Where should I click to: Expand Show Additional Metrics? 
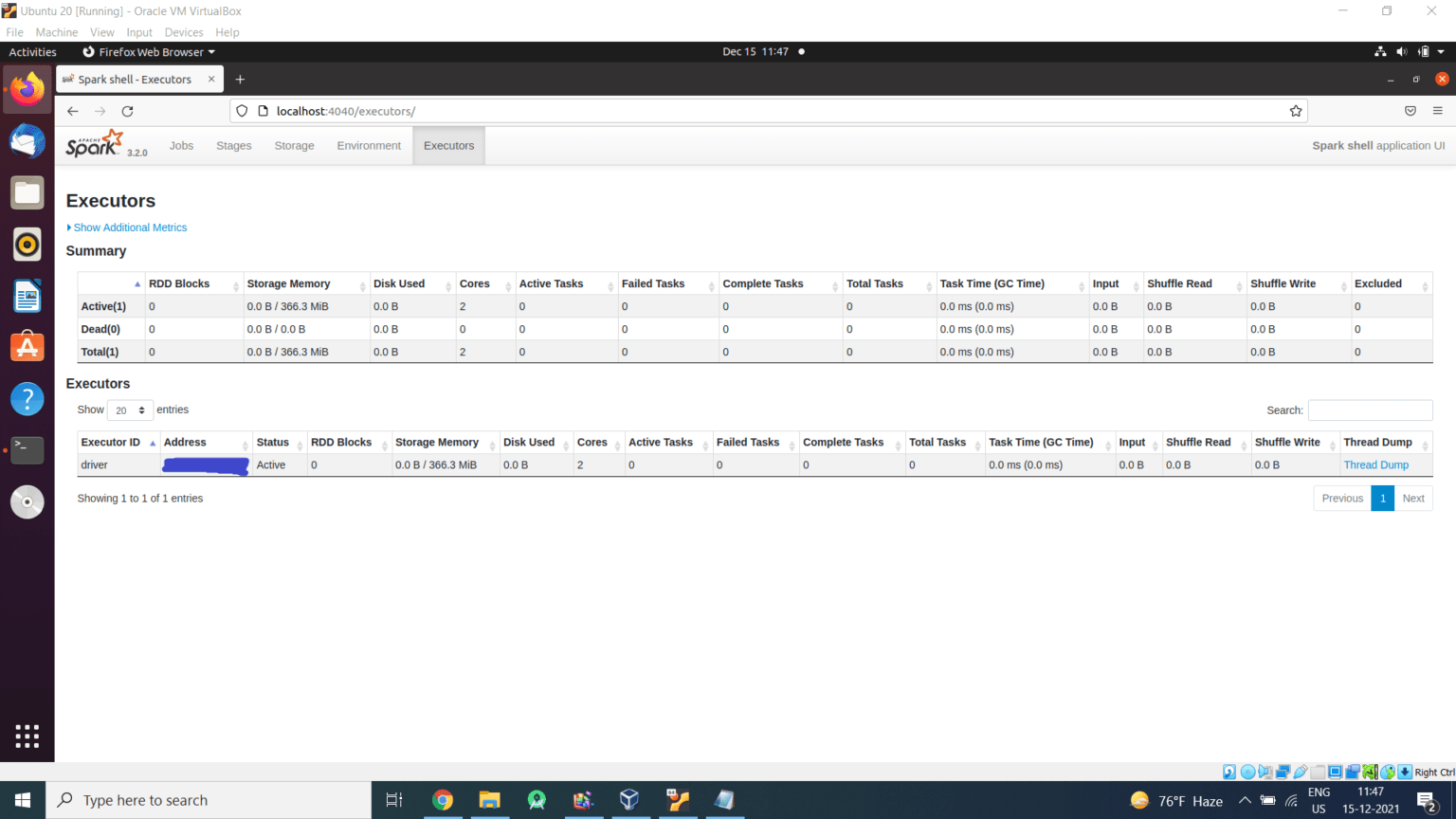click(x=129, y=227)
